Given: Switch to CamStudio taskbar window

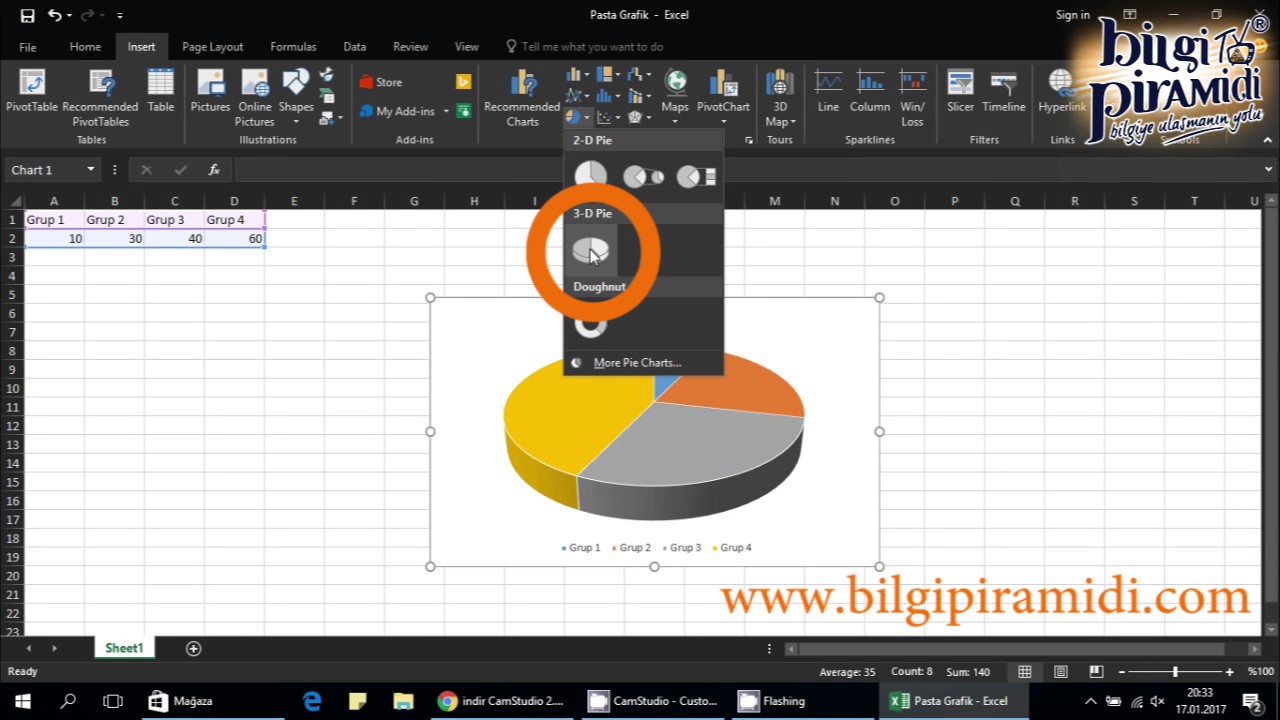Looking at the screenshot, I should coord(656,701).
